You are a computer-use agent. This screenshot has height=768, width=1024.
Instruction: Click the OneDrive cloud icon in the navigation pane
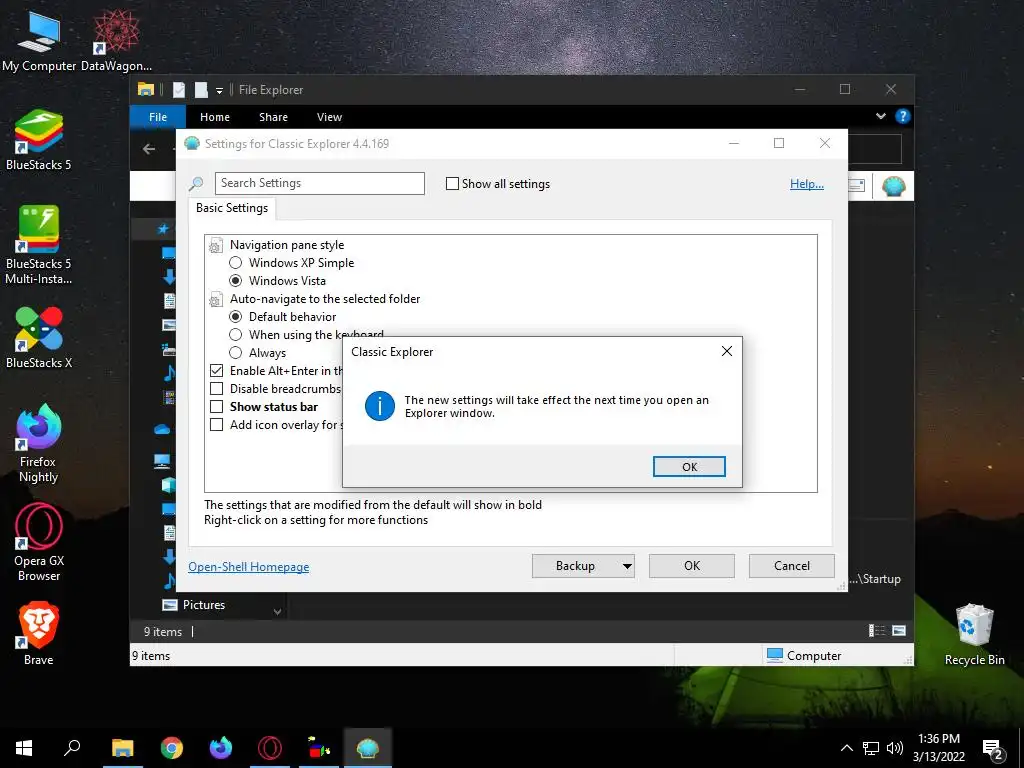click(162, 429)
